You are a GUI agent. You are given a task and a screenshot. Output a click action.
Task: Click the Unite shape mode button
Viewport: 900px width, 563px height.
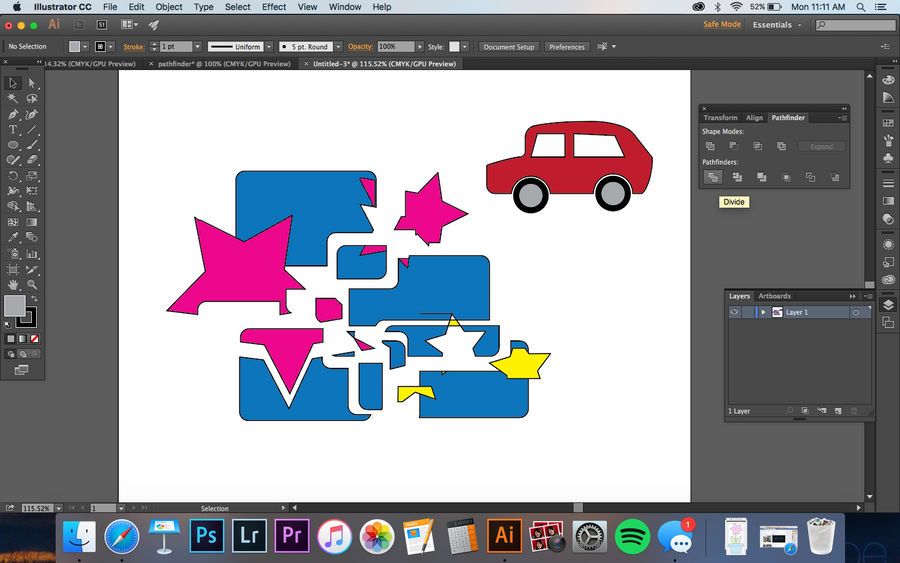[x=710, y=146]
